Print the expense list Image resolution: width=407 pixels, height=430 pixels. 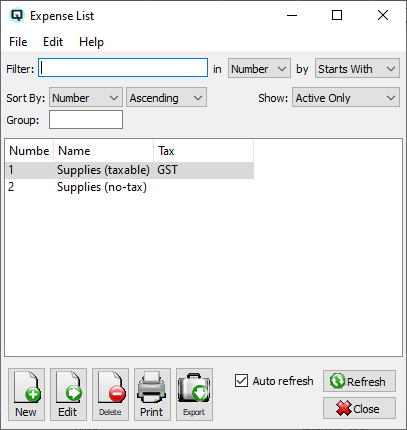[x=152, y=394]
